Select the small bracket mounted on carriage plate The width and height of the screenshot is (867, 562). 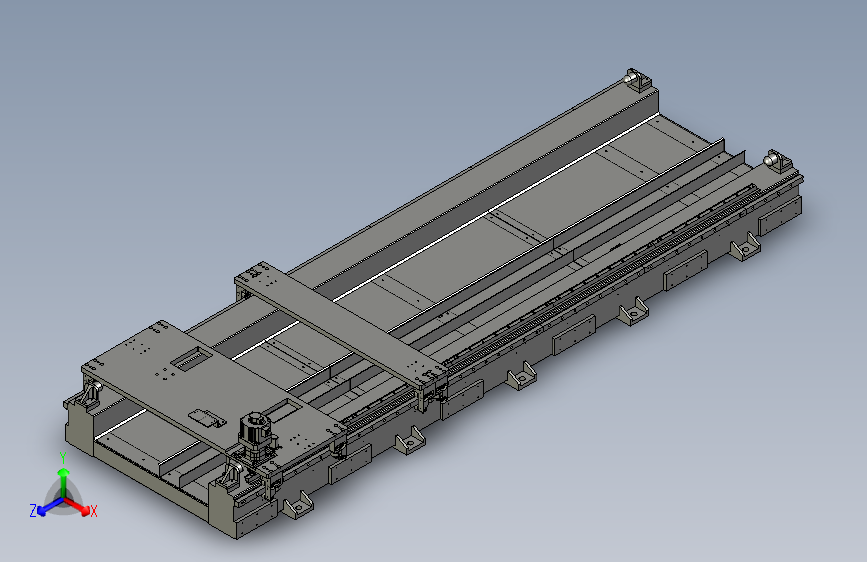pyautogui.click(x=207, y=418)
